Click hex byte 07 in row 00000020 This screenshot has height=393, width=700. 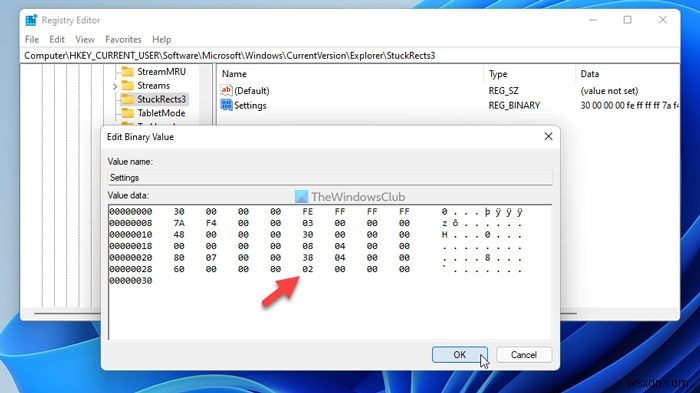tap(211, 258)
